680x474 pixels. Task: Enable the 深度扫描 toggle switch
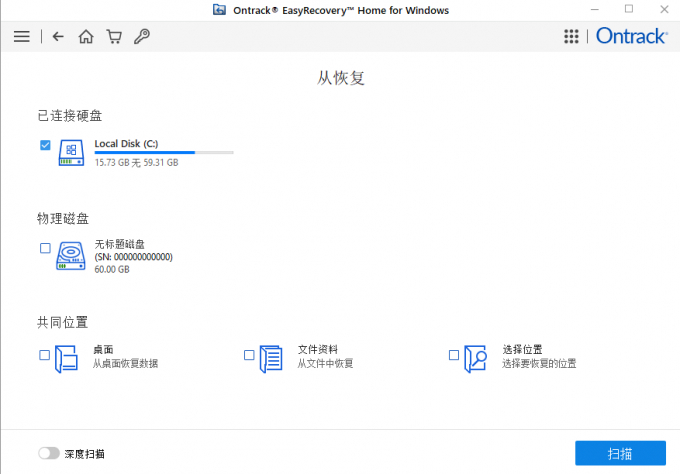point(49,453)
